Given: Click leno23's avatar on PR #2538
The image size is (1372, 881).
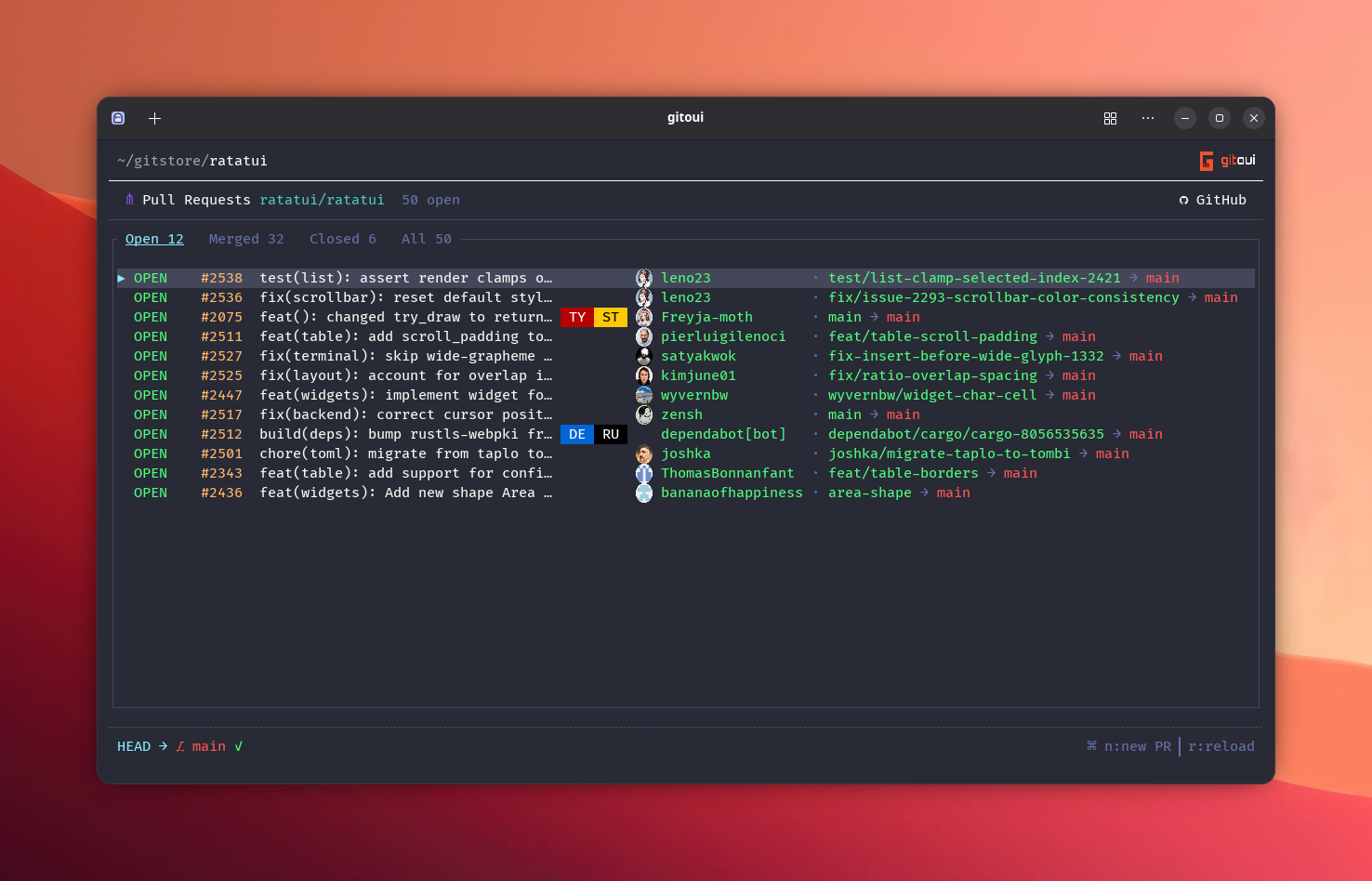Looking at the screenshot, I should [644, 278].
